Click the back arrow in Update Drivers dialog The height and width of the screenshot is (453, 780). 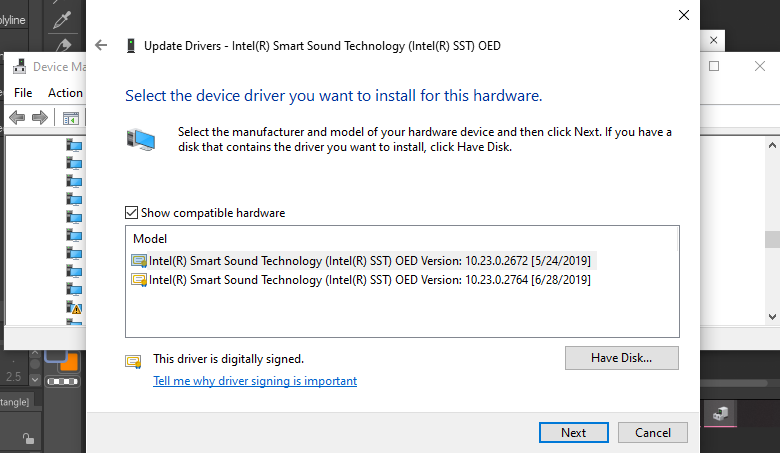tap(100, 46)
